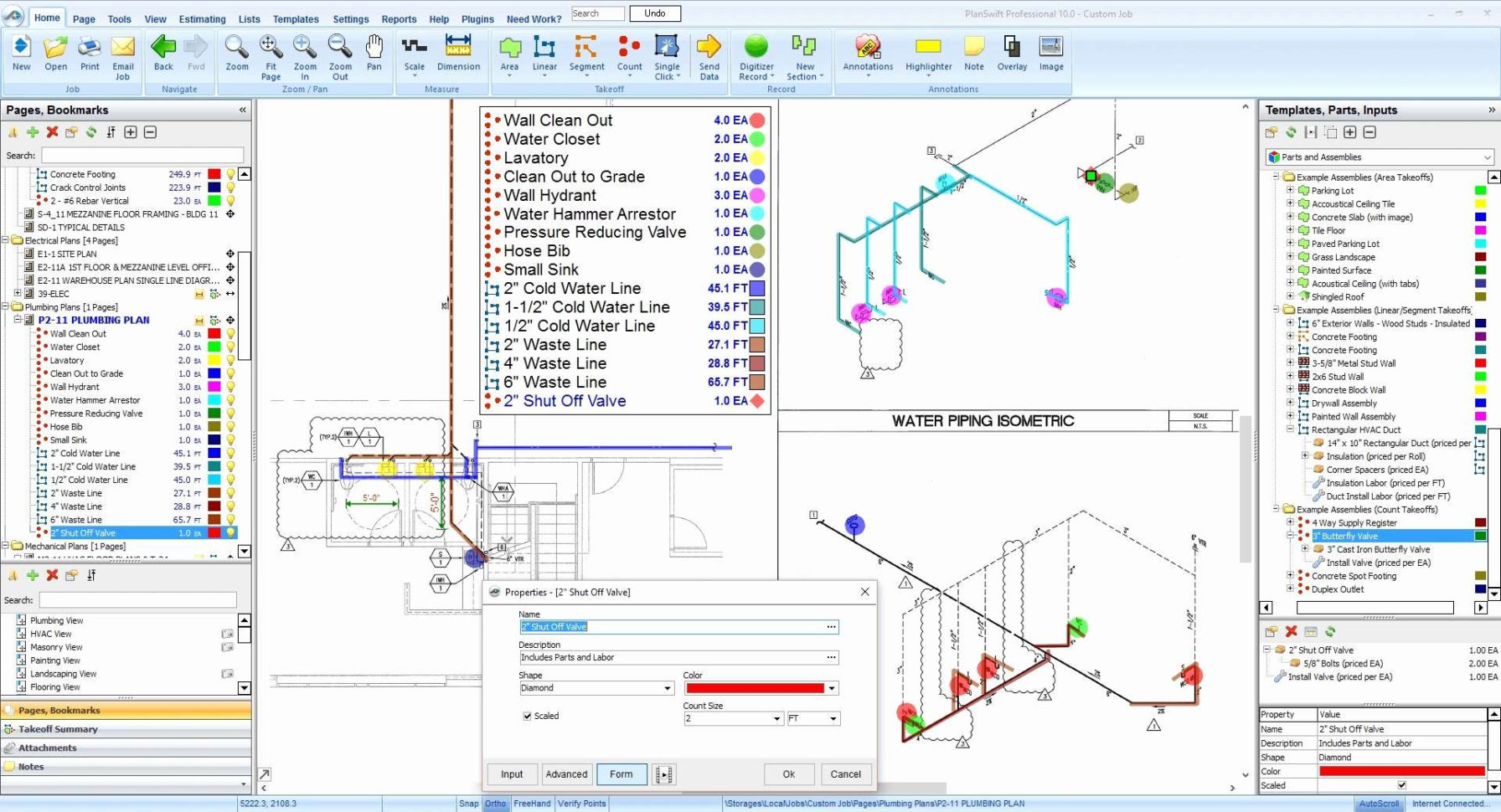Open the Parts and Assemblies dropdown
Image resolution: width=1501 pixels, height=812 pixels.
(x=1486, y=157)
